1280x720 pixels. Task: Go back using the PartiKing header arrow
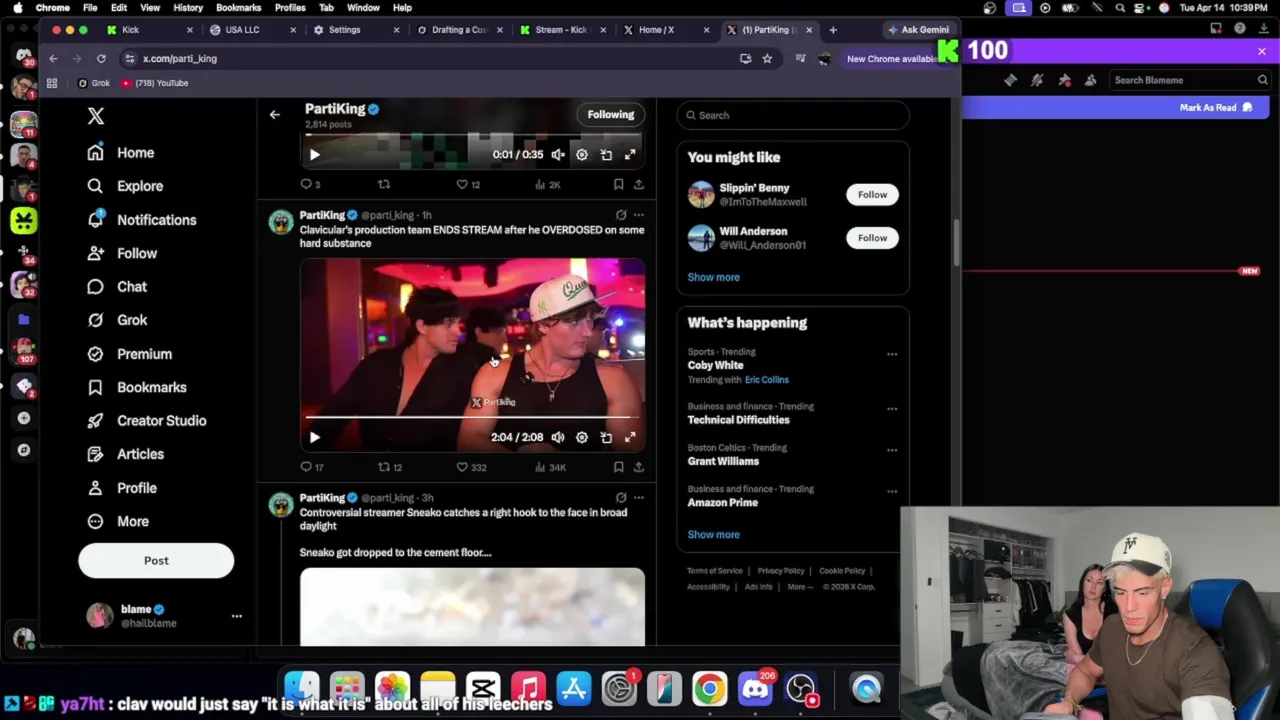pyautogui.click(x=274, y=115)
